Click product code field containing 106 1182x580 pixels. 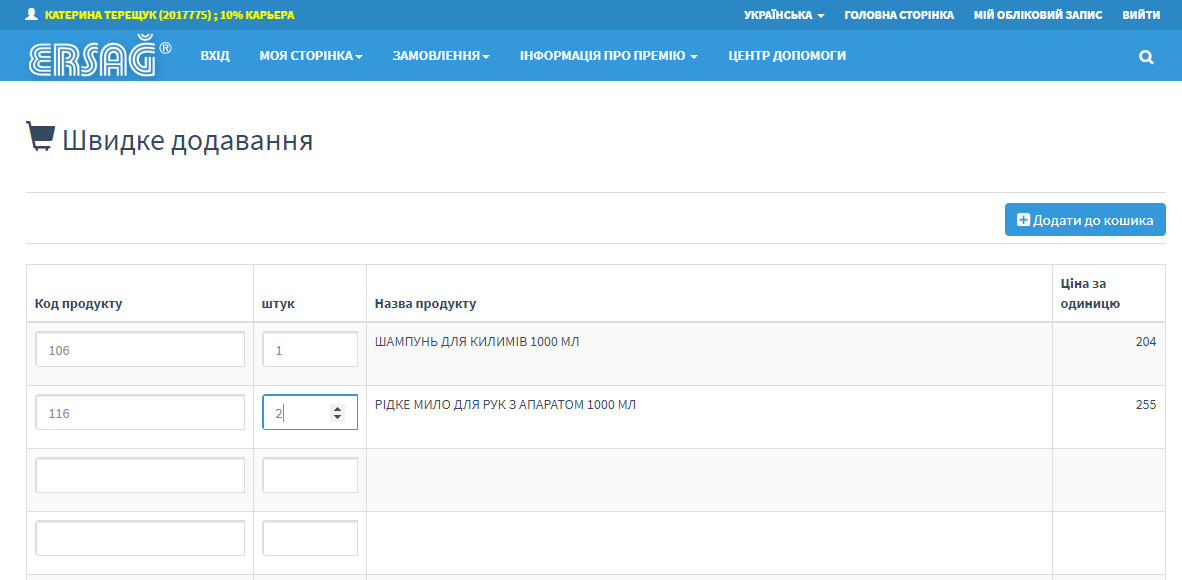(140, 350)
